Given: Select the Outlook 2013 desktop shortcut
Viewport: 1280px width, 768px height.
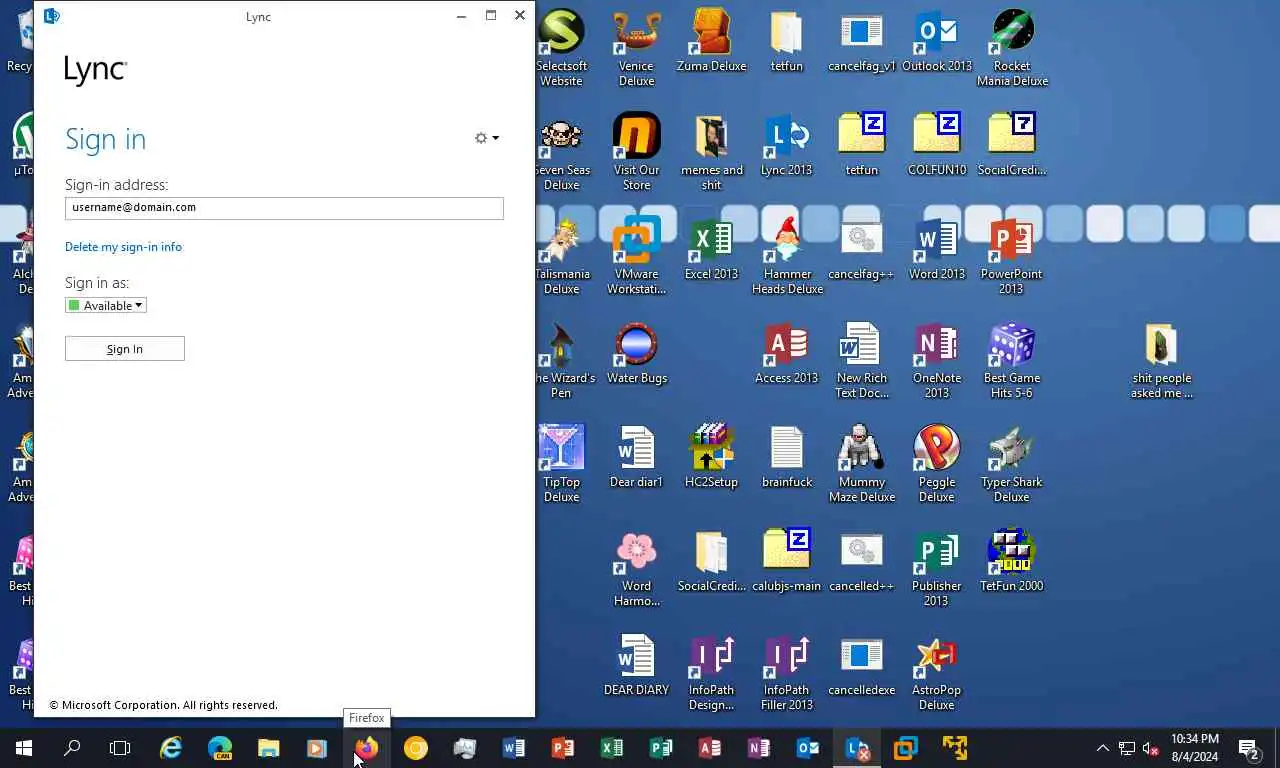Looking at the screenshot, I should pyautogui.click(x=937, y=41).
